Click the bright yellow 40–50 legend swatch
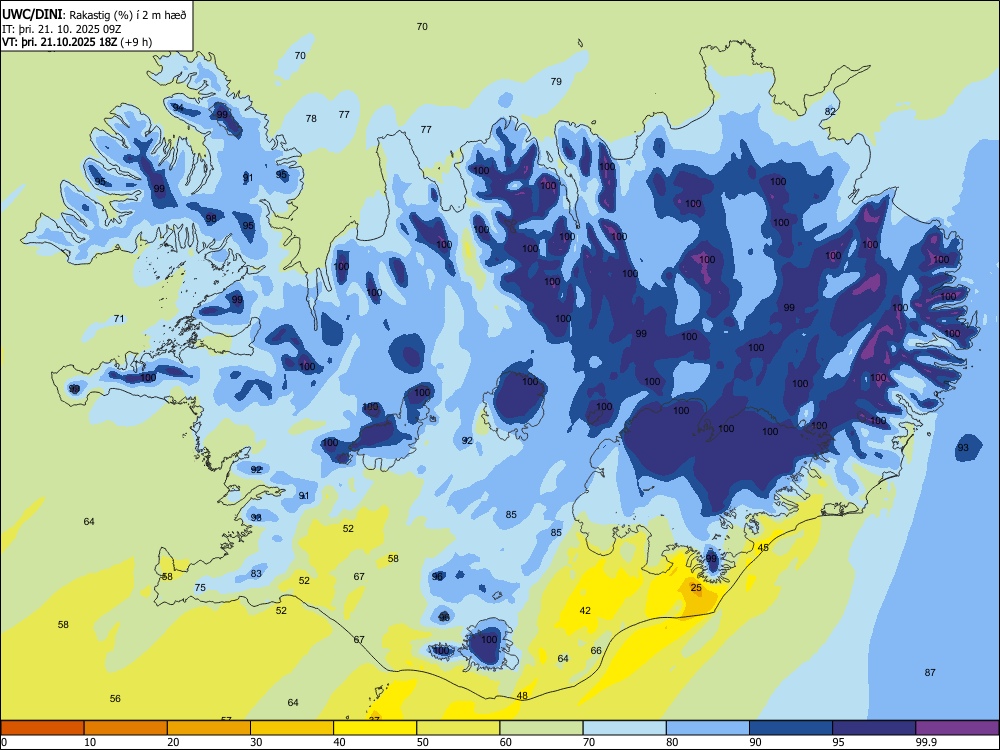1000x750 pixels. tap(375, 728)
